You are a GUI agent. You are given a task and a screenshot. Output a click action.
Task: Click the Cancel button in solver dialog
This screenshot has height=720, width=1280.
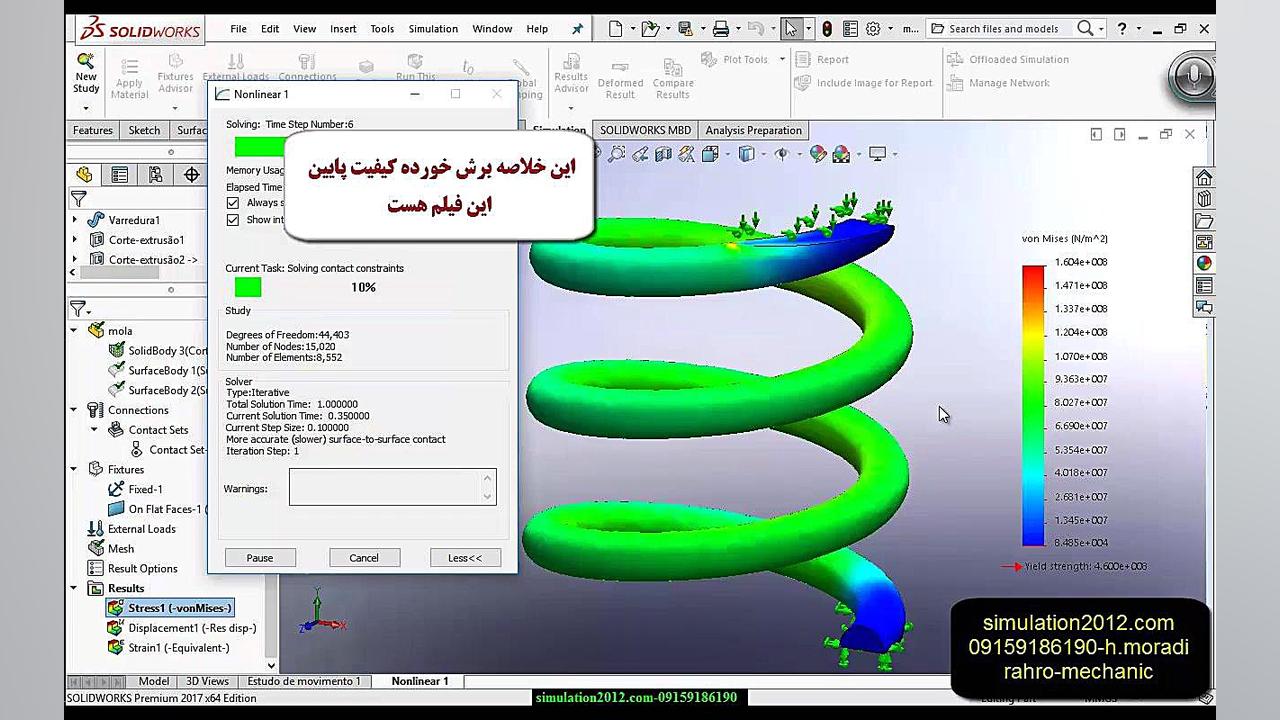coord(364,558)
